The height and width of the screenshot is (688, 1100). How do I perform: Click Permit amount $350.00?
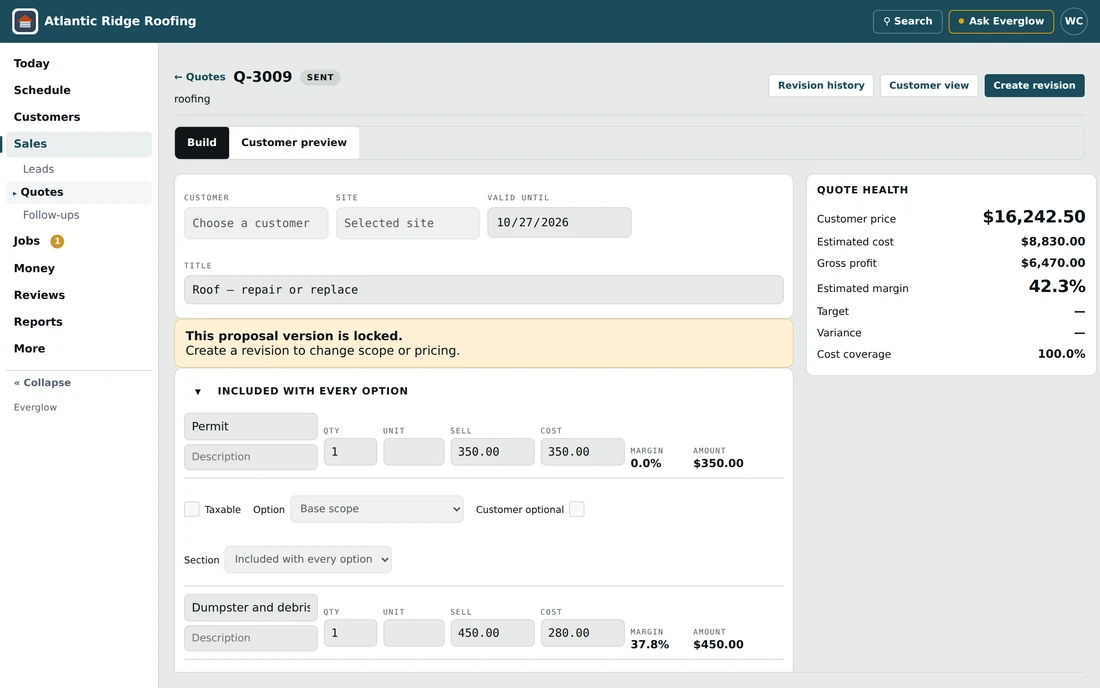click(718, 464)
